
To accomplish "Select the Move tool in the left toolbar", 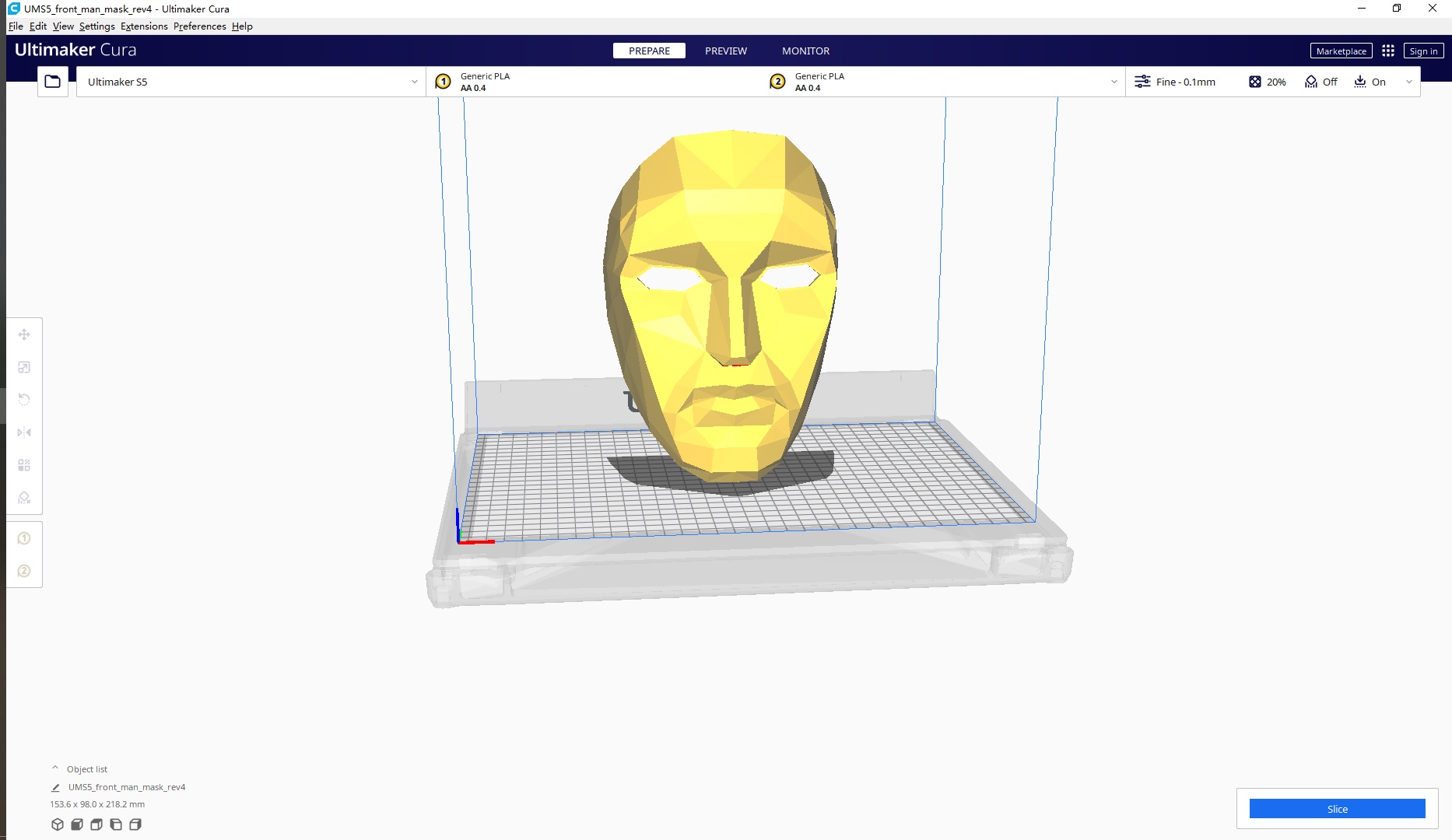I will [x=24, y=334].
